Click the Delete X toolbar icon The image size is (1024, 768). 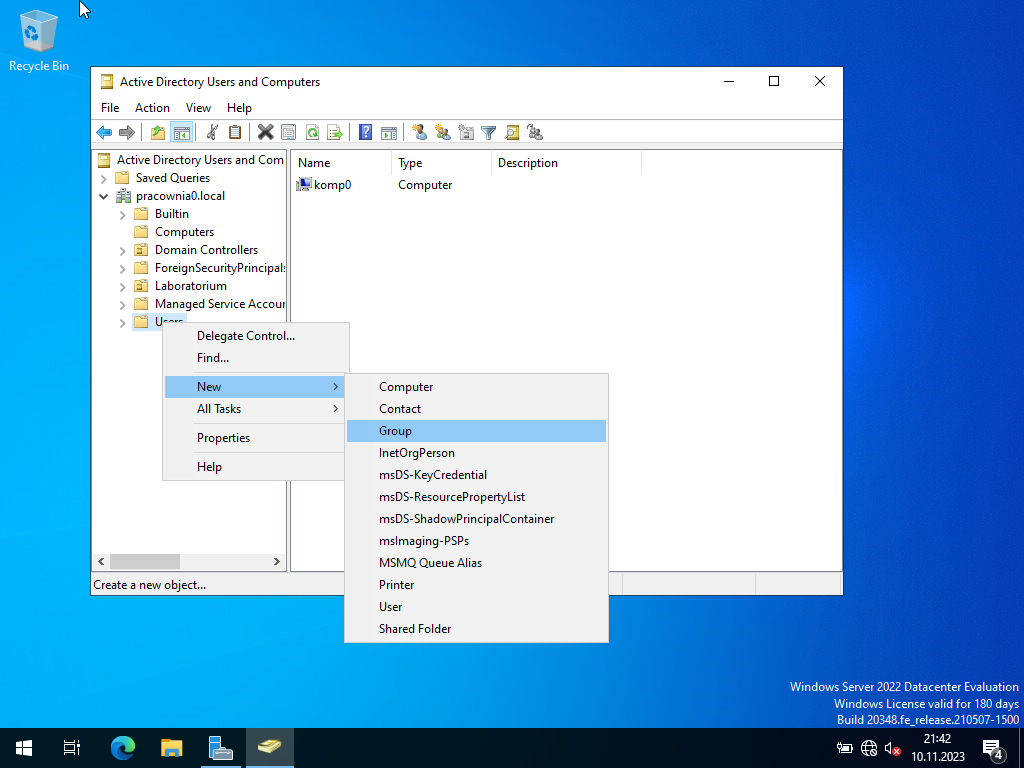tap(265, 133)
